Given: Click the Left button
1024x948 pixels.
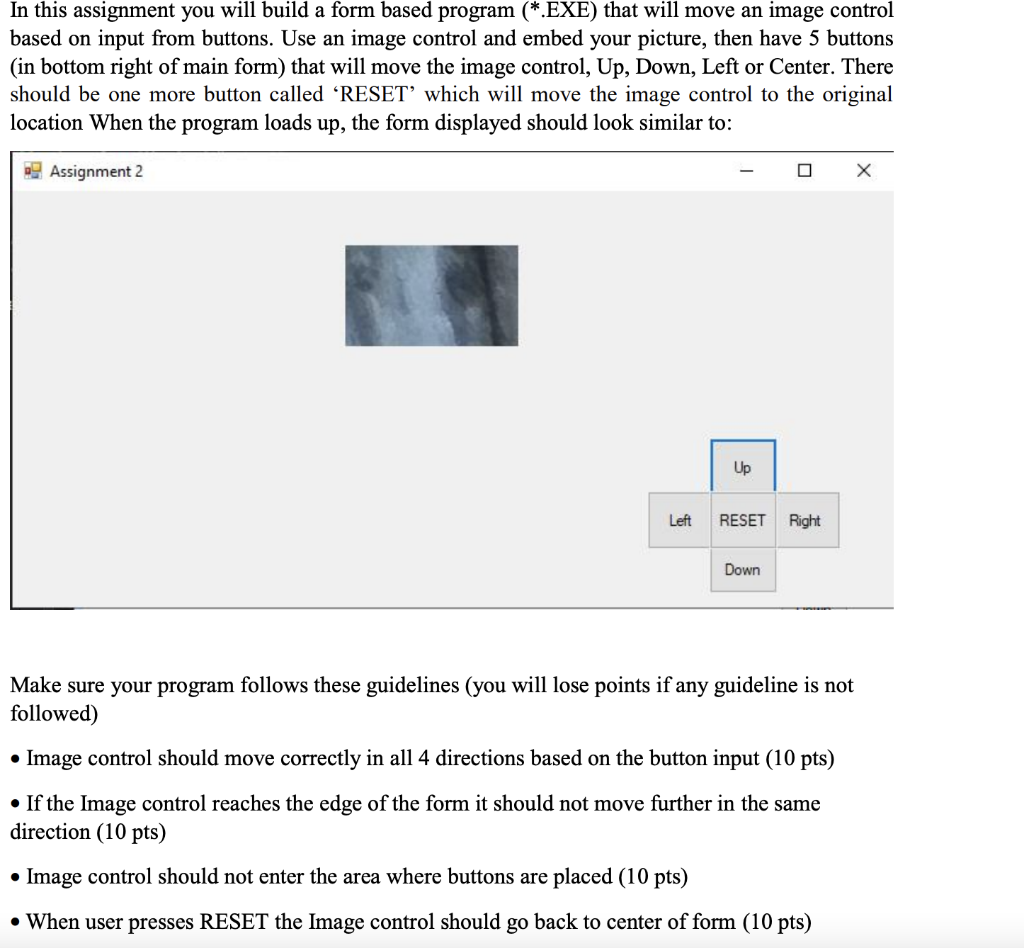Looking at the screenshot, I should tap(680, 520).
